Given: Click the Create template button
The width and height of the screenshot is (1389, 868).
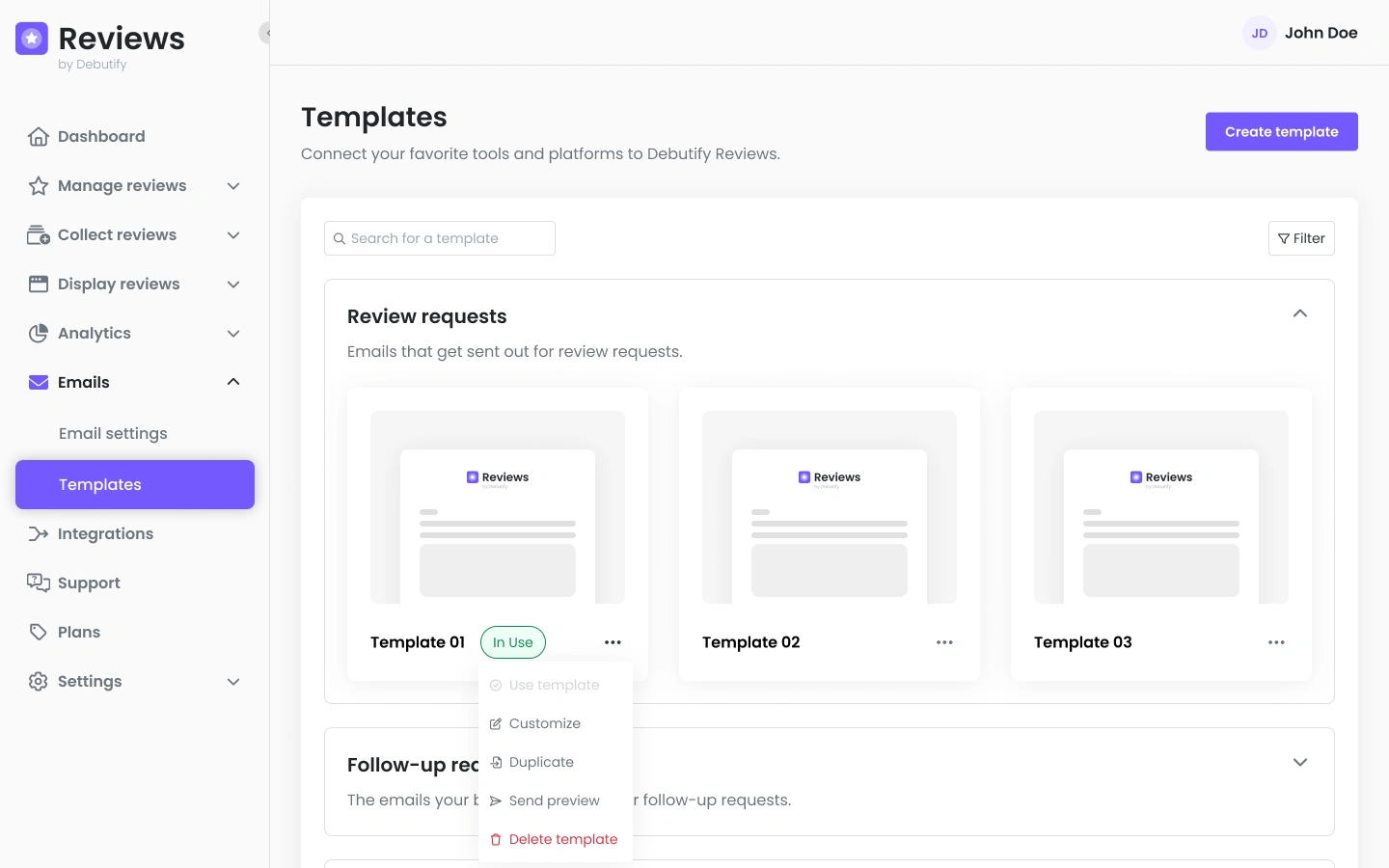Looking at the screenshot, I should 1282,132.
